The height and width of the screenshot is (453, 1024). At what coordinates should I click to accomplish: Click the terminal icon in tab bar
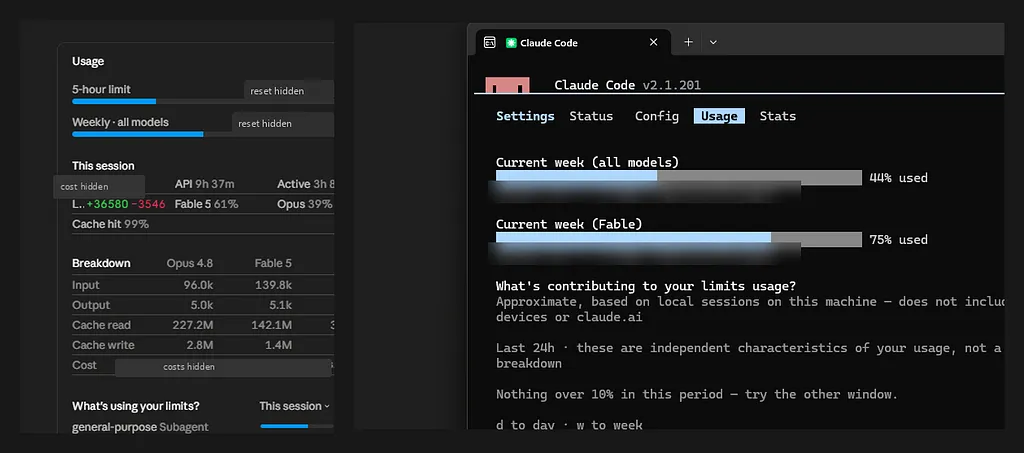(489, 42)
